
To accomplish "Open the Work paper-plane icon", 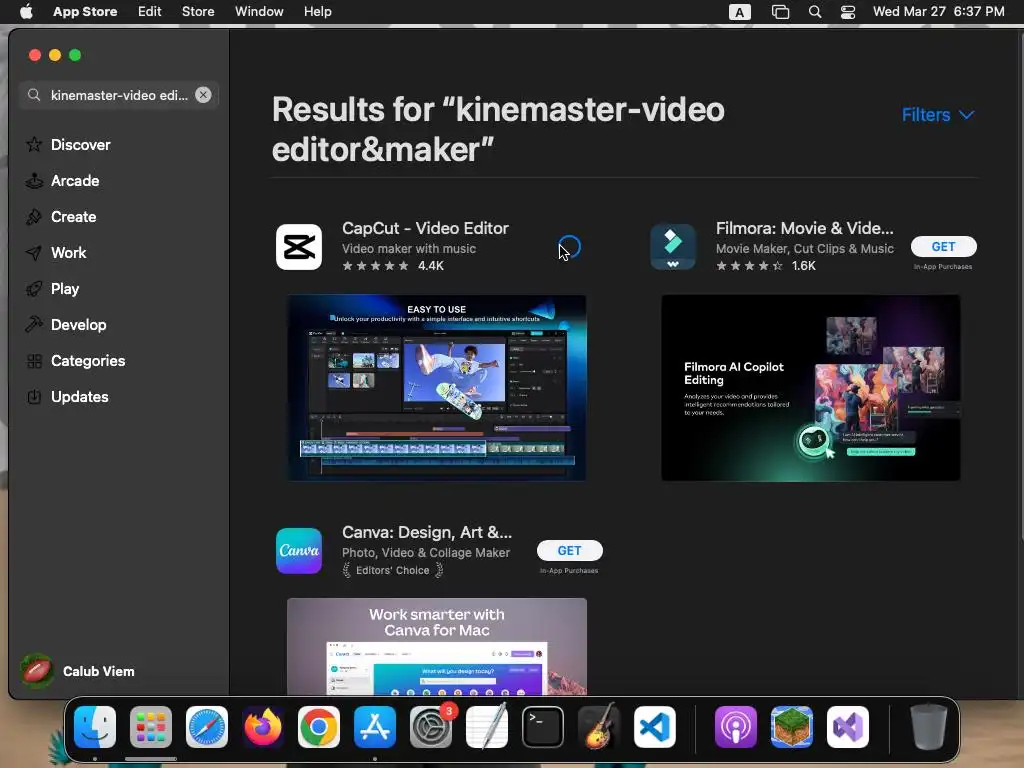I will (x=34, y=252).
